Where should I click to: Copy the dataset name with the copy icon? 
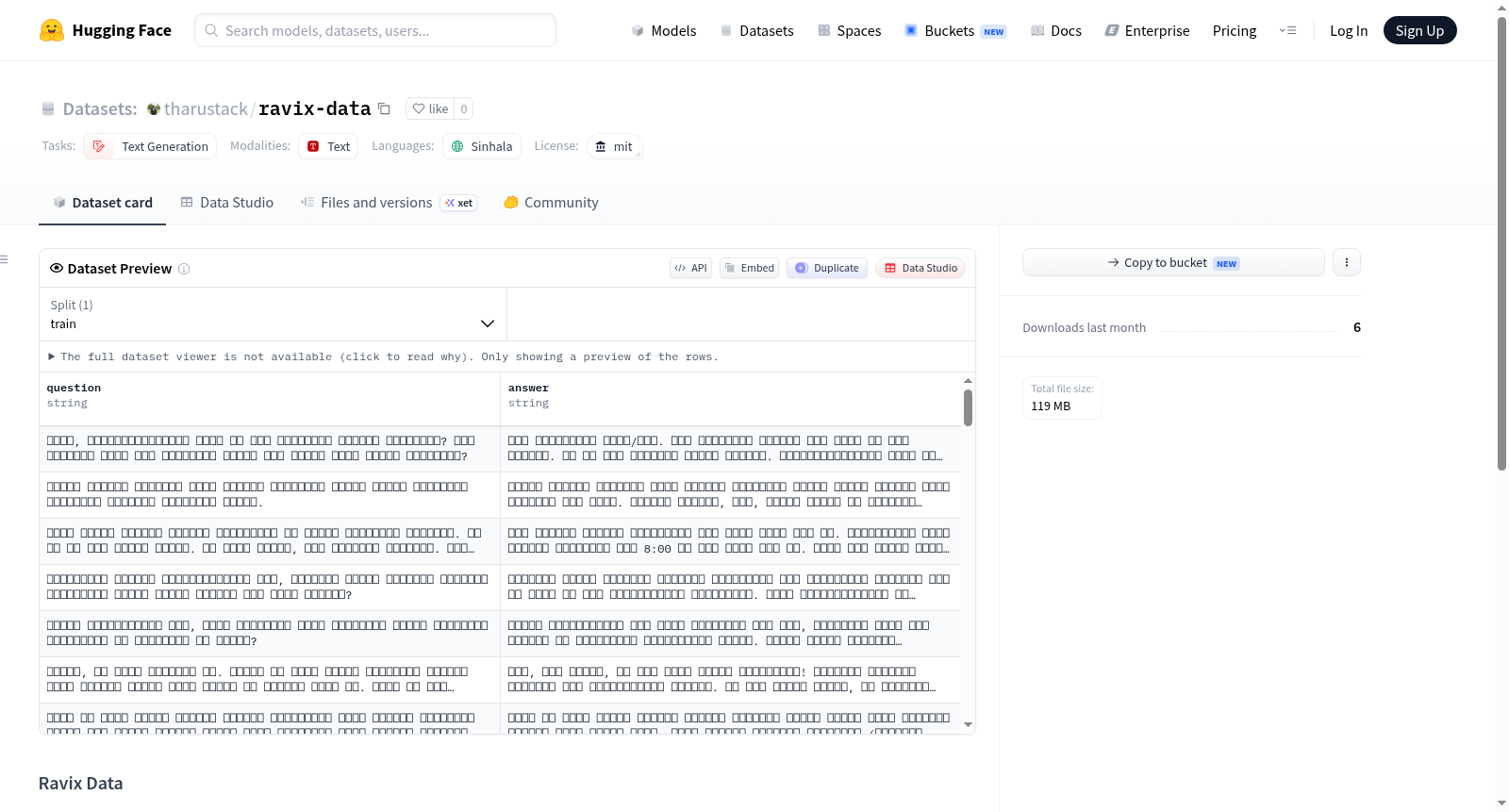384,108
